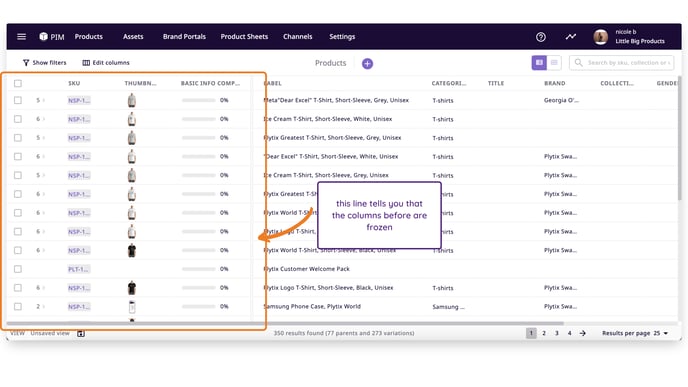Select all products with header checkbox
The height and width of the screenshot is (387, 688).
[18, 83]
